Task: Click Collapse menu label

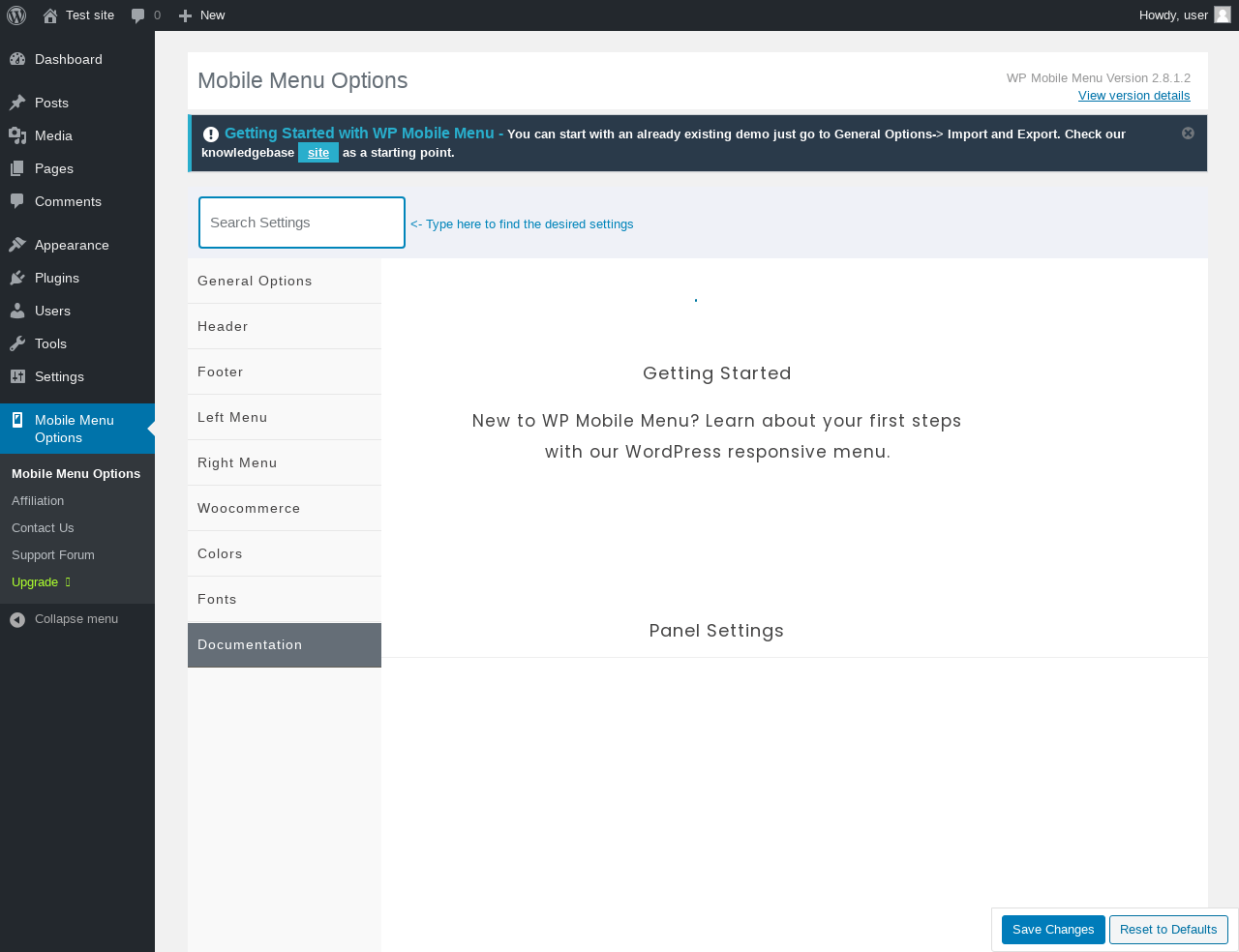Action: point(76,619)
